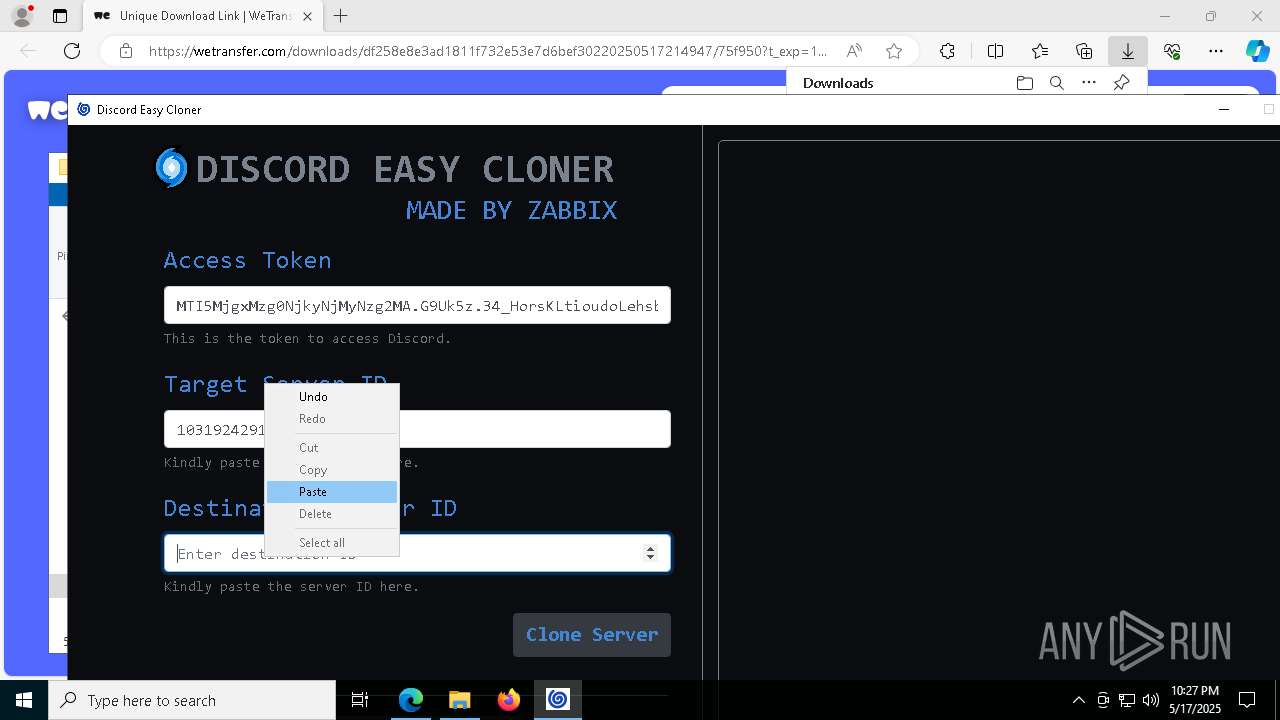The height and width of the screenshot is (720, 1280).
Task: Open more options in Downloads panel
Action: click(1089, 83)
